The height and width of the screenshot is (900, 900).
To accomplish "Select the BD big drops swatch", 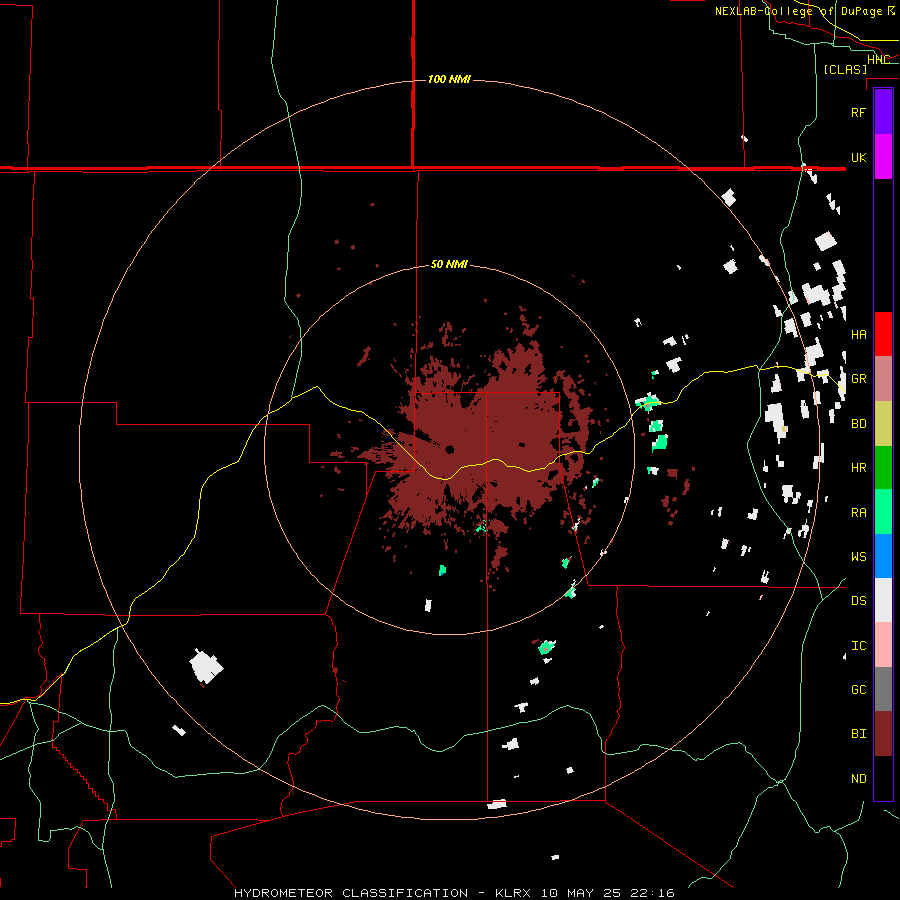I will (883, 424).
